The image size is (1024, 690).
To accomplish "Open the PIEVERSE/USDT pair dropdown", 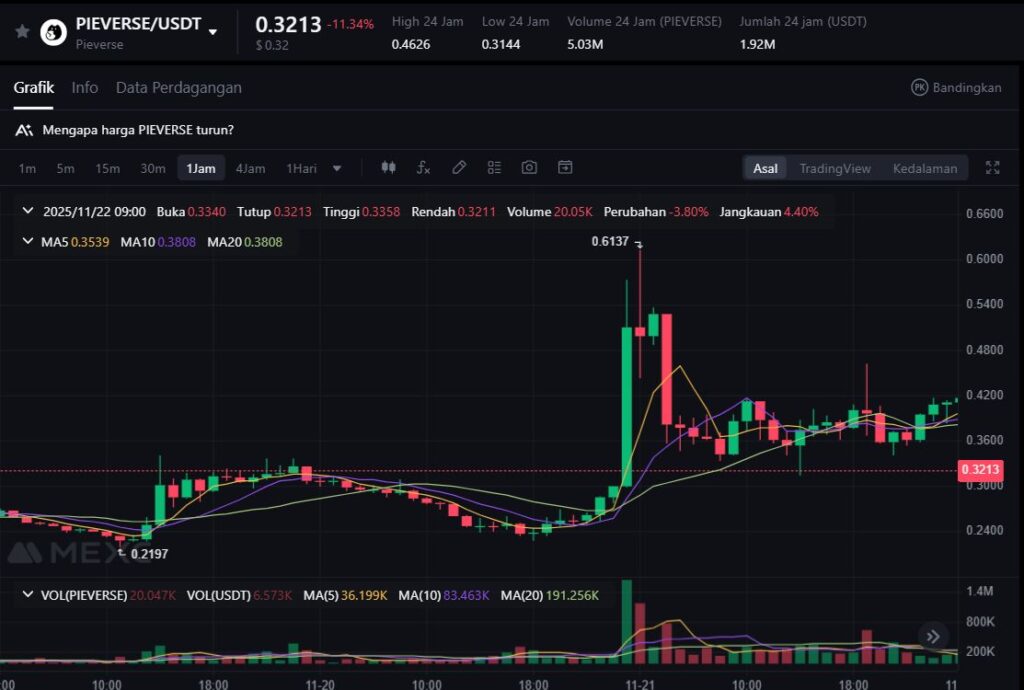I will tap(213, 32).
